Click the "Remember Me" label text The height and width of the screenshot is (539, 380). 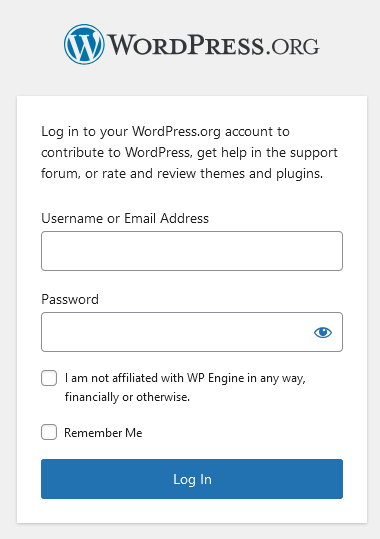[103, 432]
